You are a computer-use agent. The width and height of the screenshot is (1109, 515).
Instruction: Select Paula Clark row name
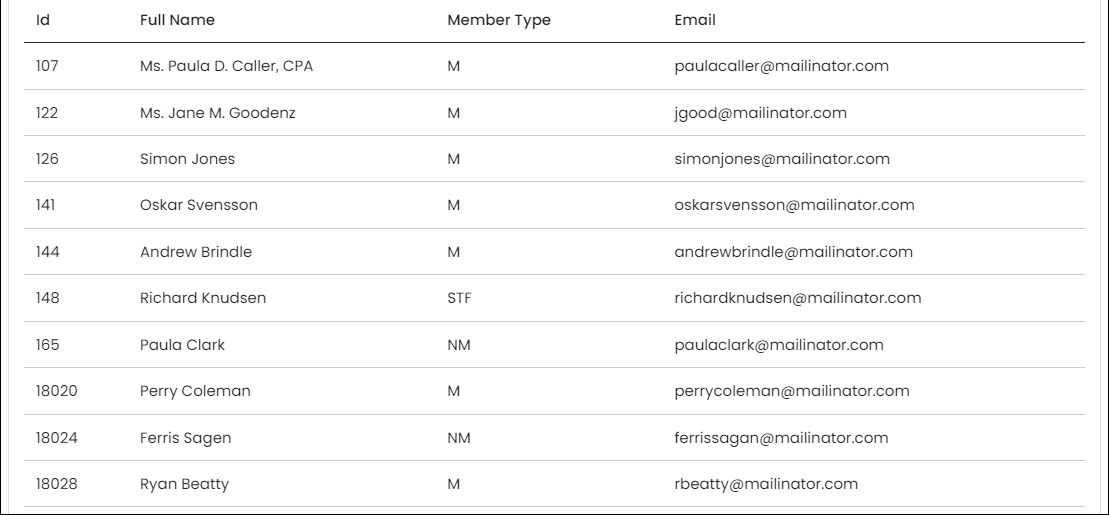coord(182,345)
